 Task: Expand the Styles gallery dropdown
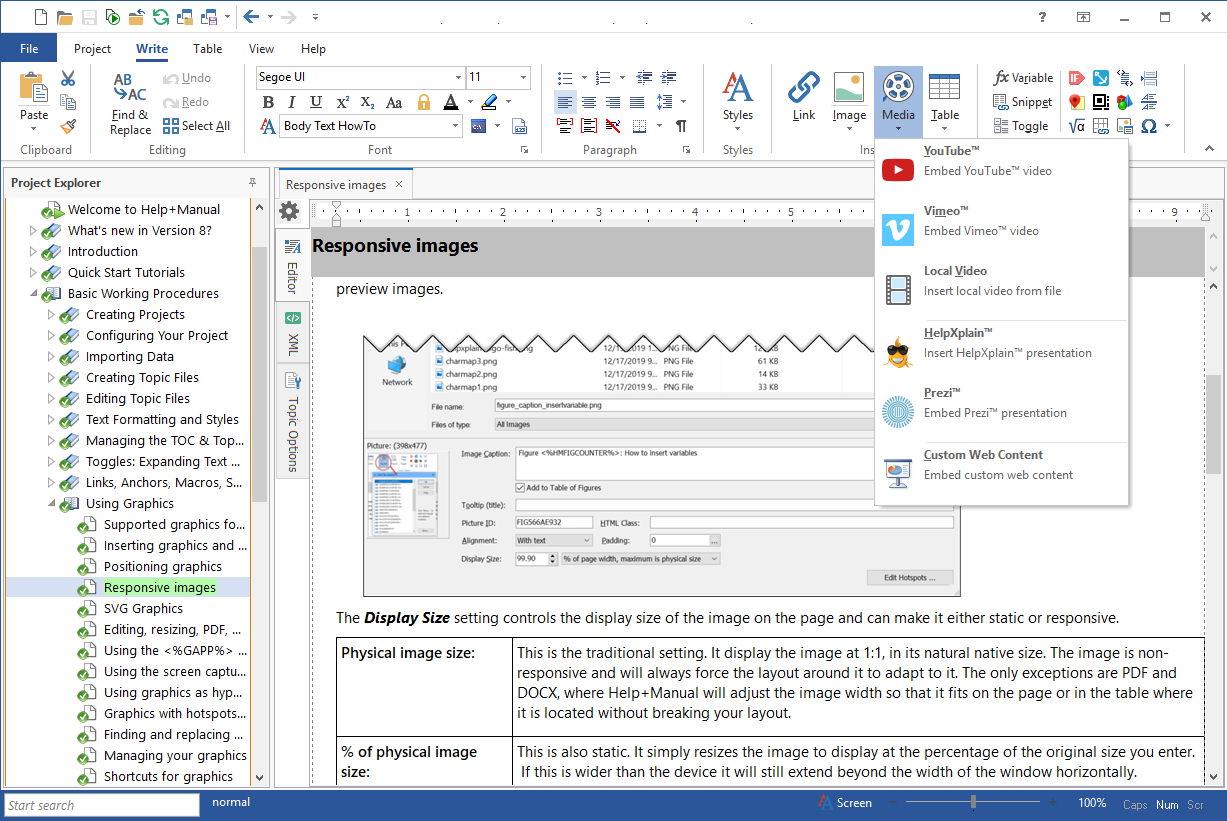tap(738, 129)
